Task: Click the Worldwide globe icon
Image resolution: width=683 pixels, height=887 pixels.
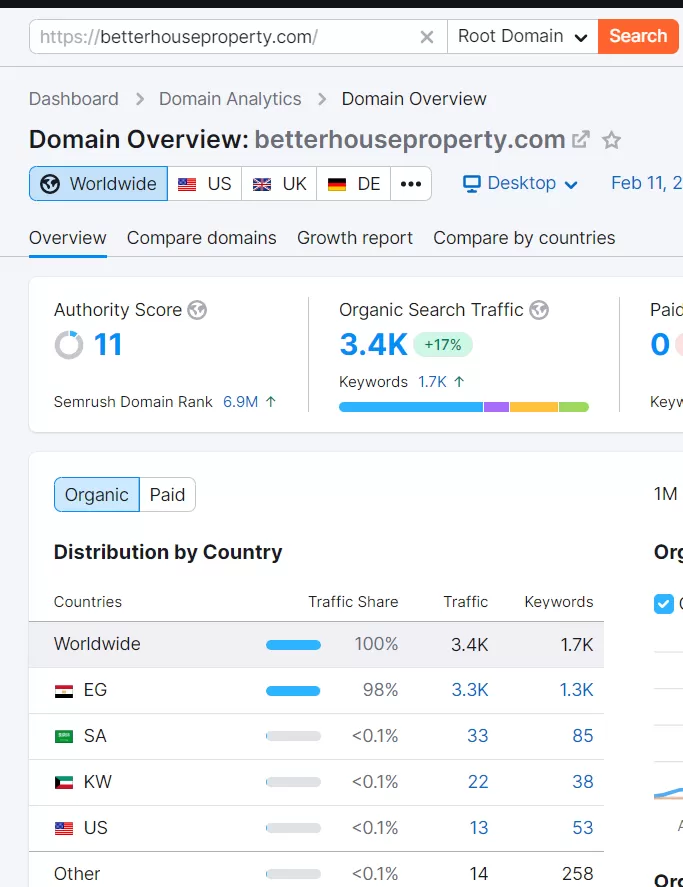Action: (50, 184)
